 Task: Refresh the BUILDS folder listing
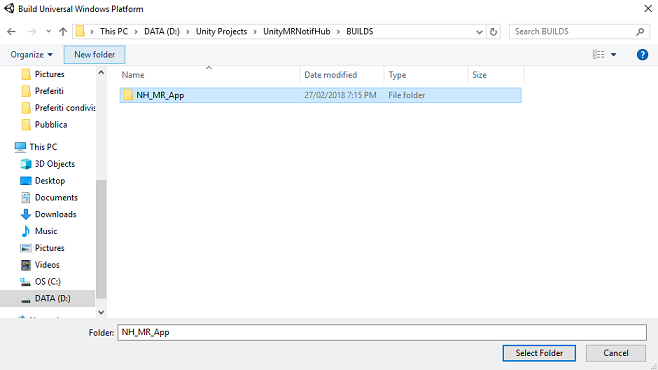click(494, 32)
